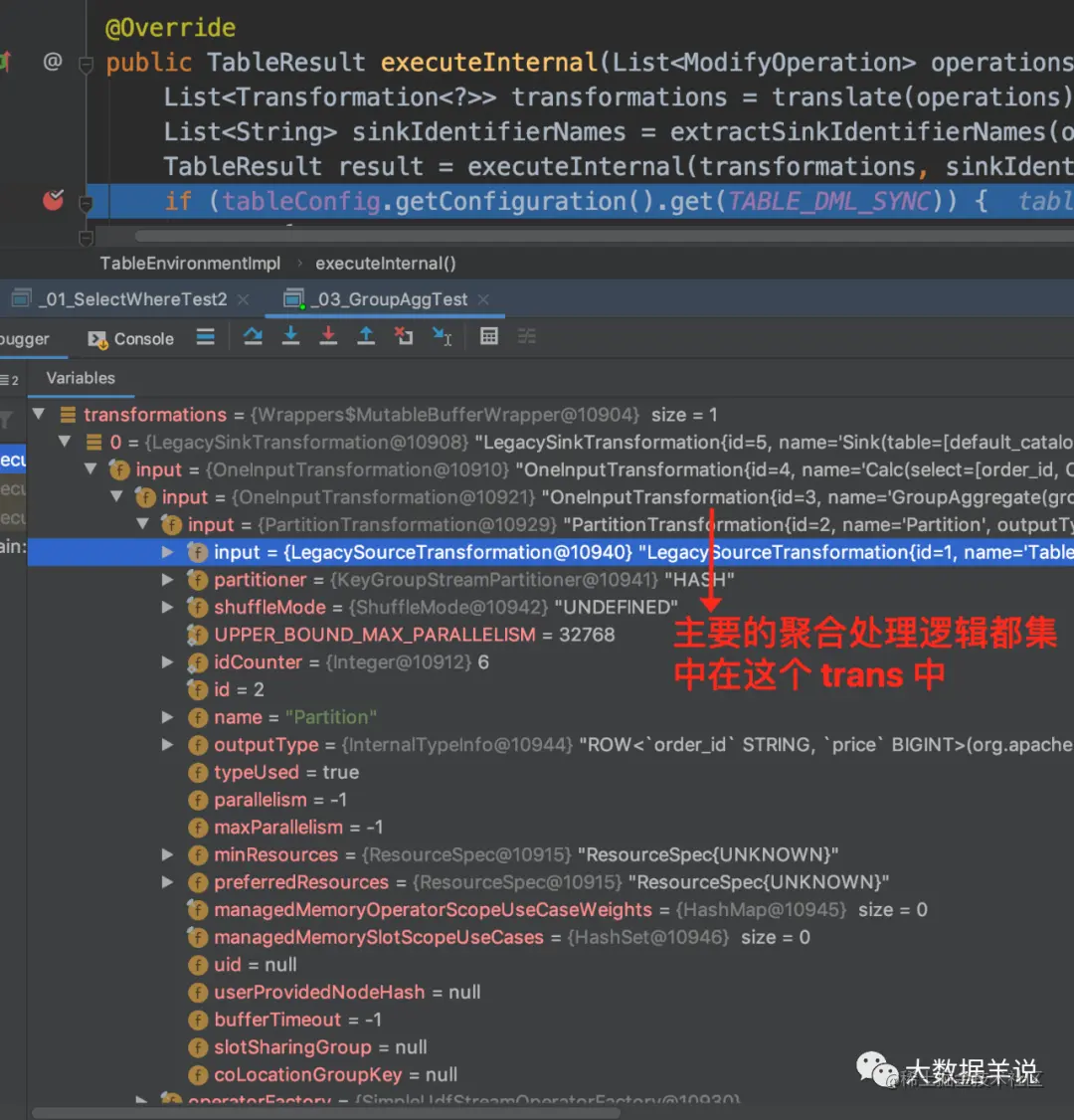Fold the if tableConfig block in the gutter
This screenshot has width=1074, height=1120.
pyautogui.click(x=86, y=204)
